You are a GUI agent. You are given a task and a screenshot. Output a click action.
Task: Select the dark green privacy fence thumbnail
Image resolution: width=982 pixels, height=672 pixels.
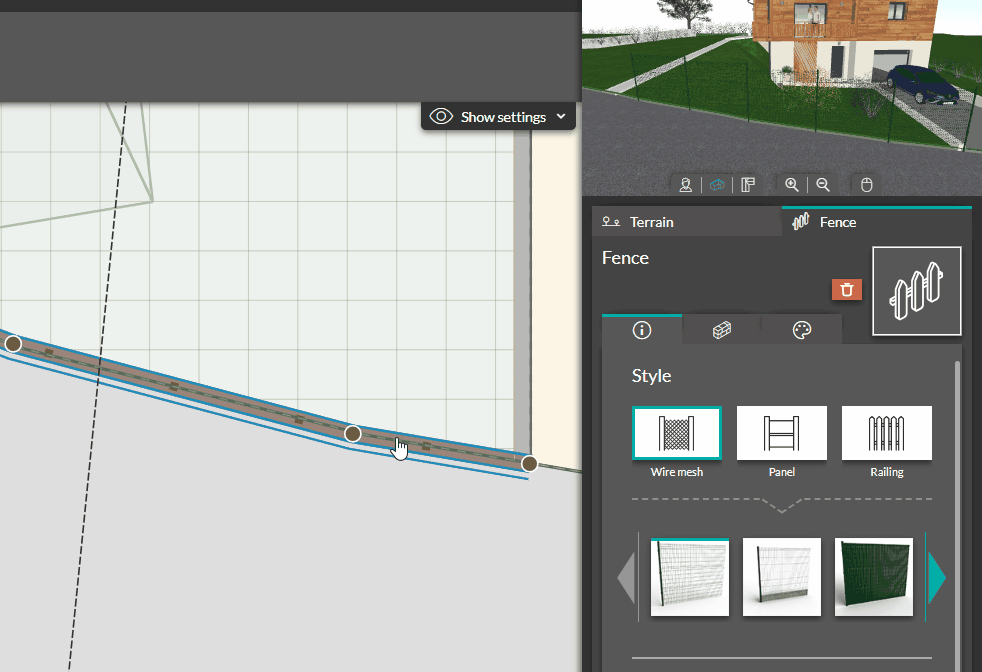(873, 577)
